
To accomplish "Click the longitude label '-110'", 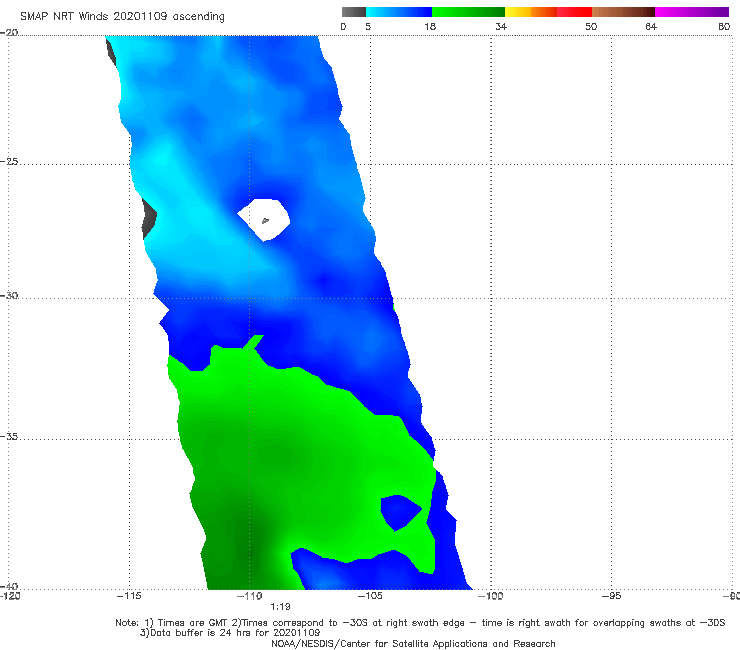I will click(250, 596).
